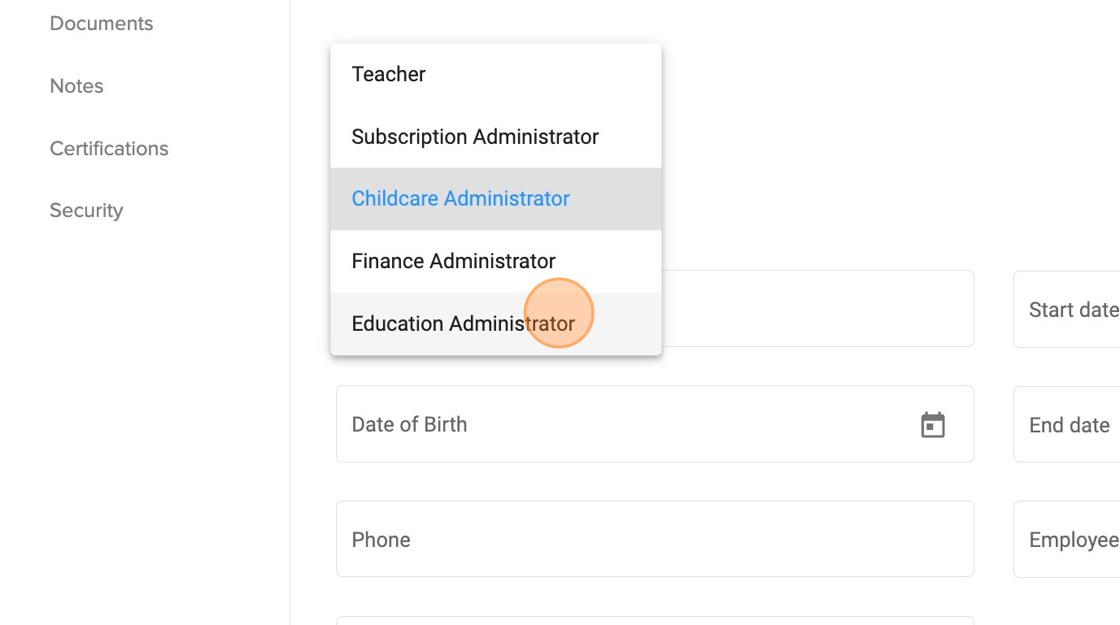Dismiss role menu by clicking blank page area
Screen dimensions: 1120x625
[x=850, y=130]
